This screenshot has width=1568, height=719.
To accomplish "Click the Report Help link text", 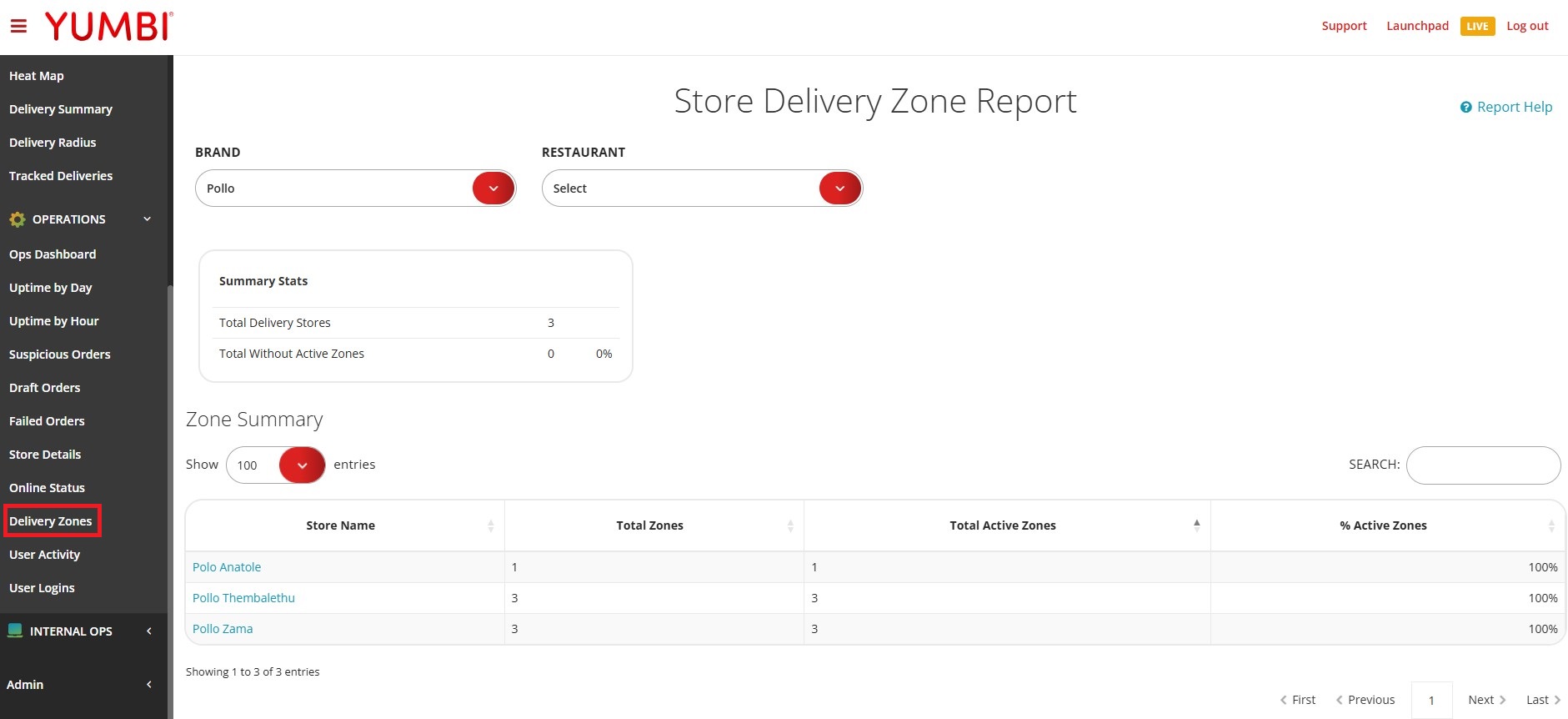I will 1515,107.
